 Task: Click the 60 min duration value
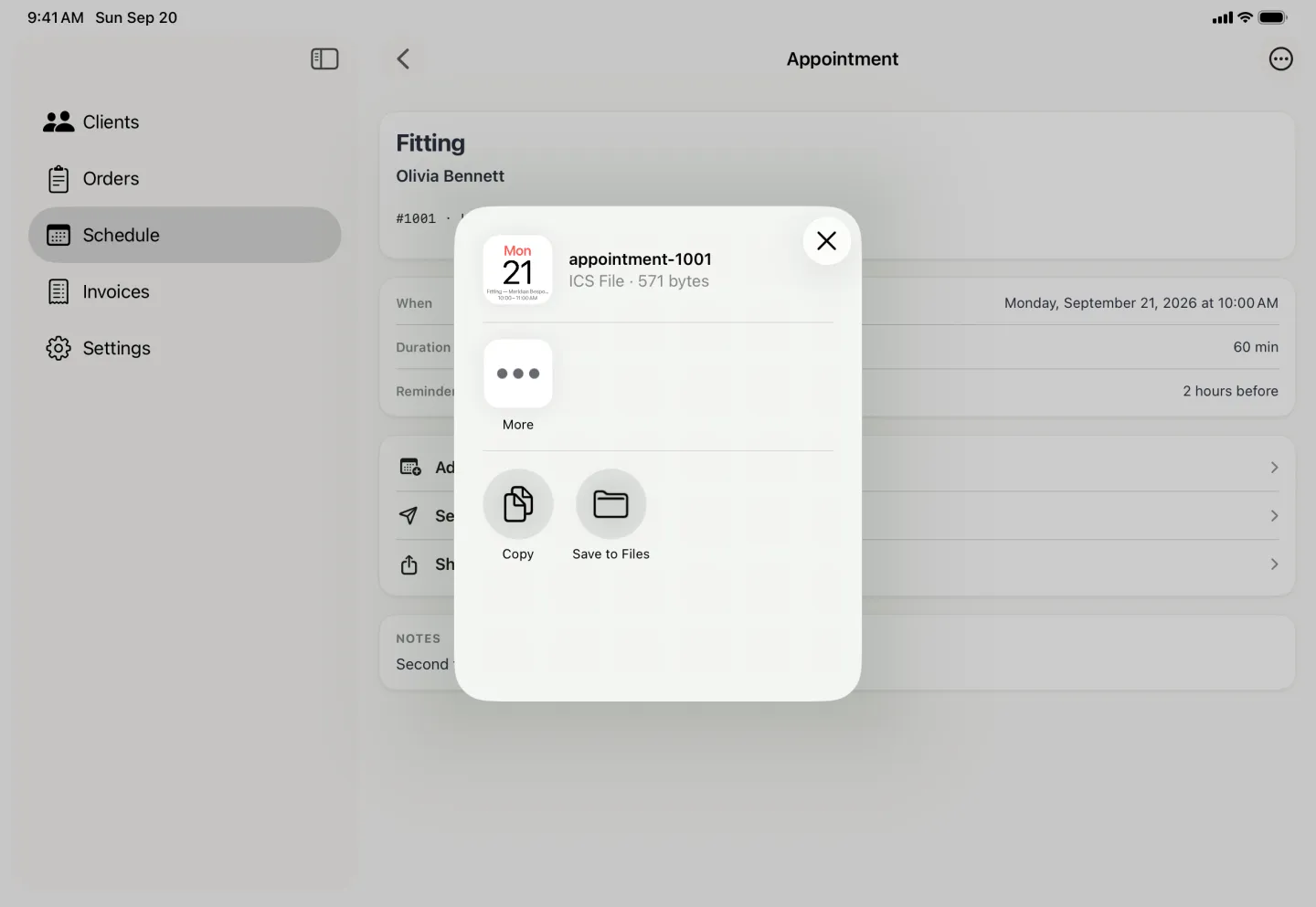pyautogui.click(x=1256, y=347)
